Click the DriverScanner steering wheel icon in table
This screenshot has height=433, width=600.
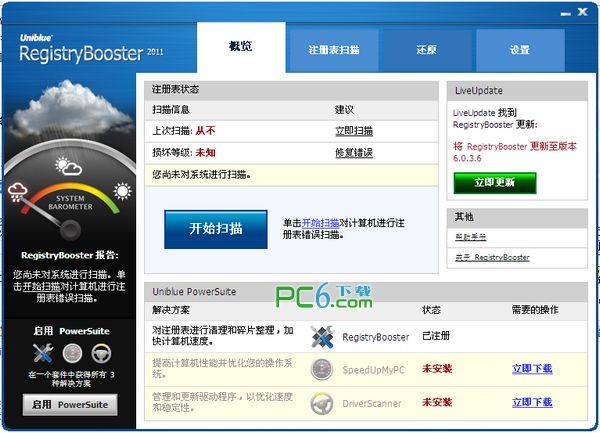point(321,403)
